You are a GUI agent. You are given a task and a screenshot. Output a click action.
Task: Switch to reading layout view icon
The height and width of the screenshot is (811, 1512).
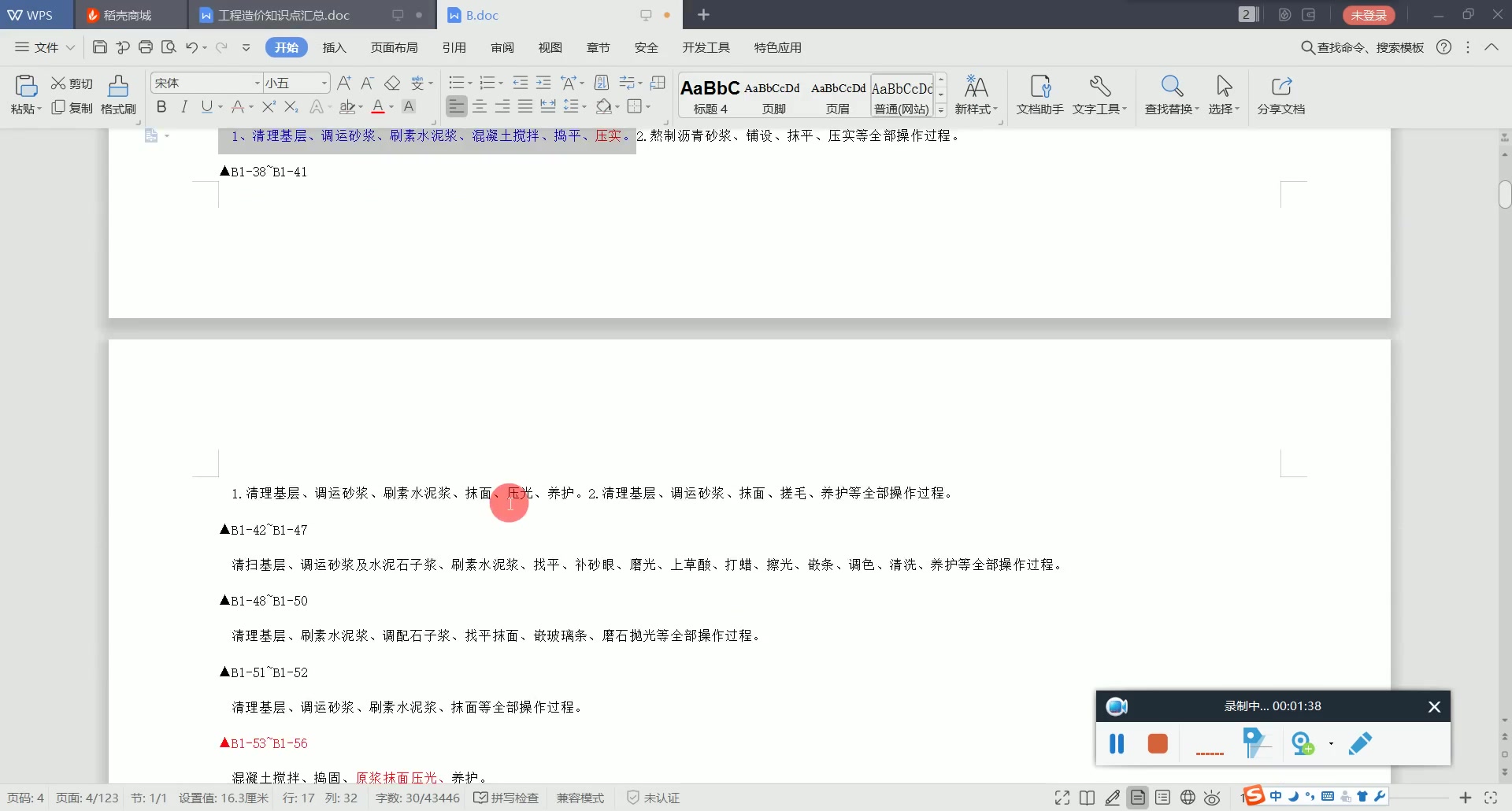click(x=1088, y=798)
